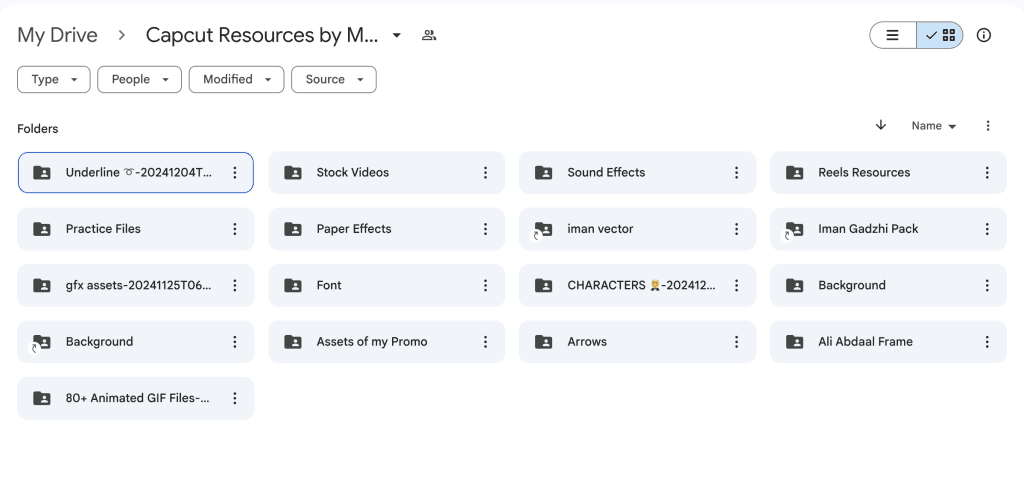The height and width of the screenshot is (488, 1024).
Task: Switch to list layout view
Action: coord(893,35)
